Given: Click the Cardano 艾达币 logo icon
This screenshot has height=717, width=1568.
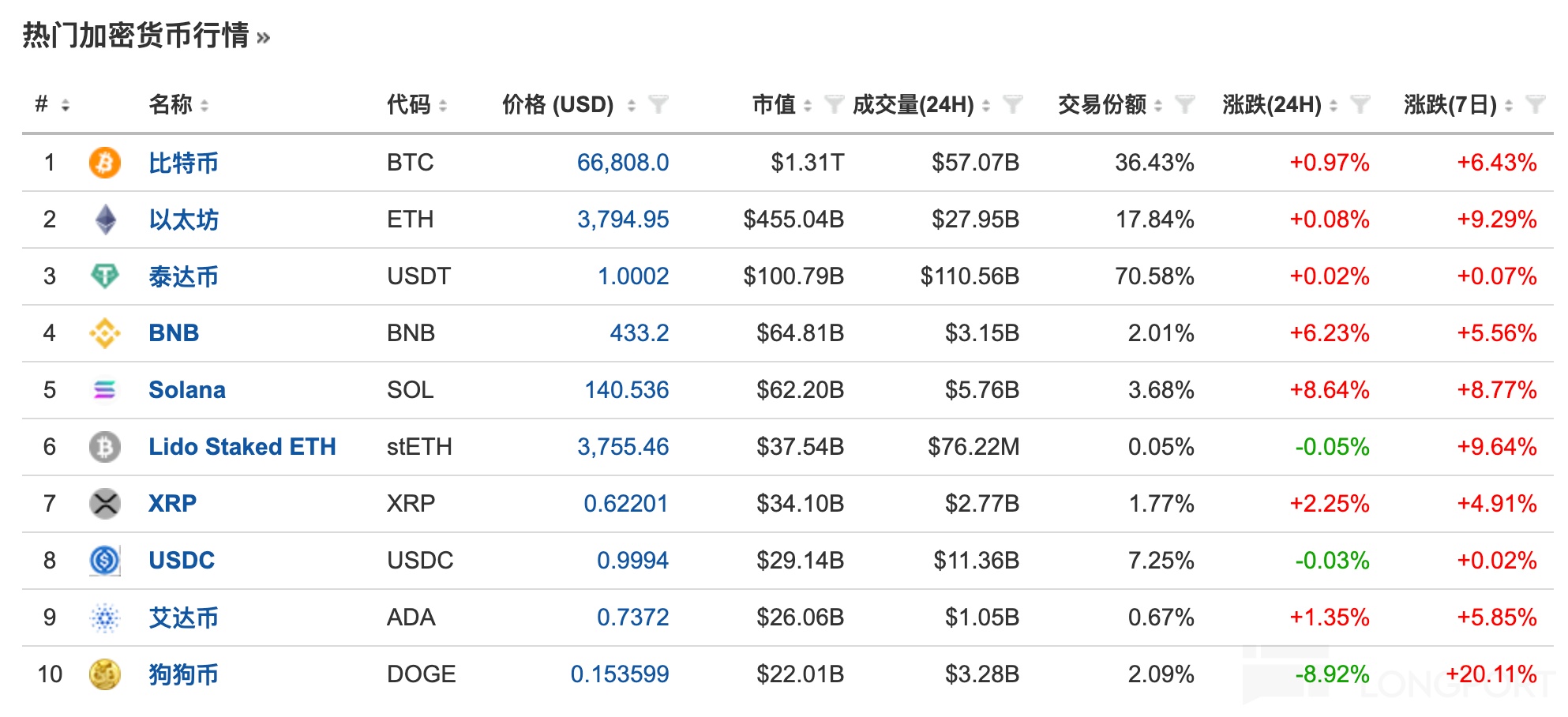Looking at the screenshot, I should point(104,618).
